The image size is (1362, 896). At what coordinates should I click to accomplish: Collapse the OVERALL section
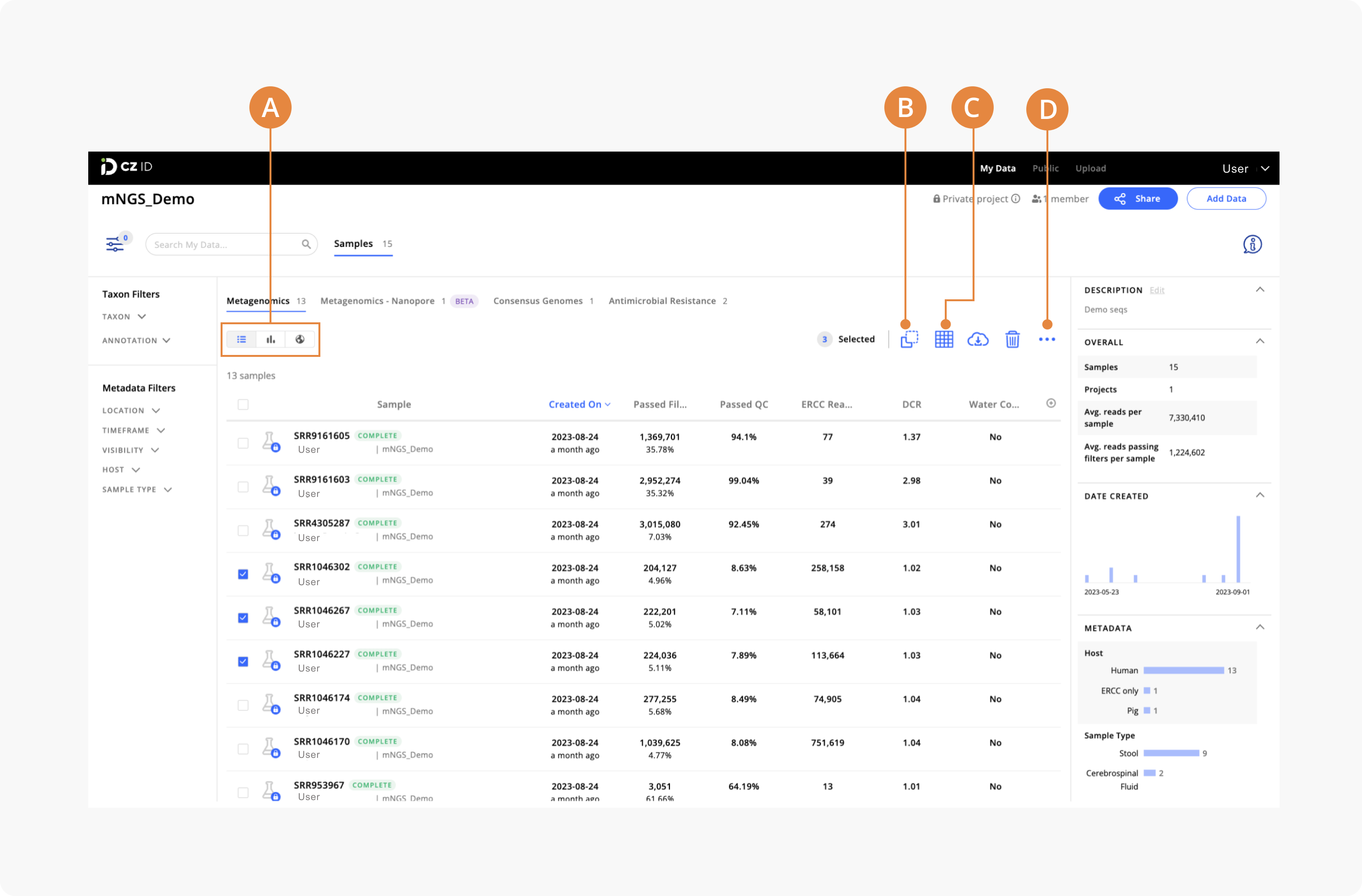tap(1260, 342)
